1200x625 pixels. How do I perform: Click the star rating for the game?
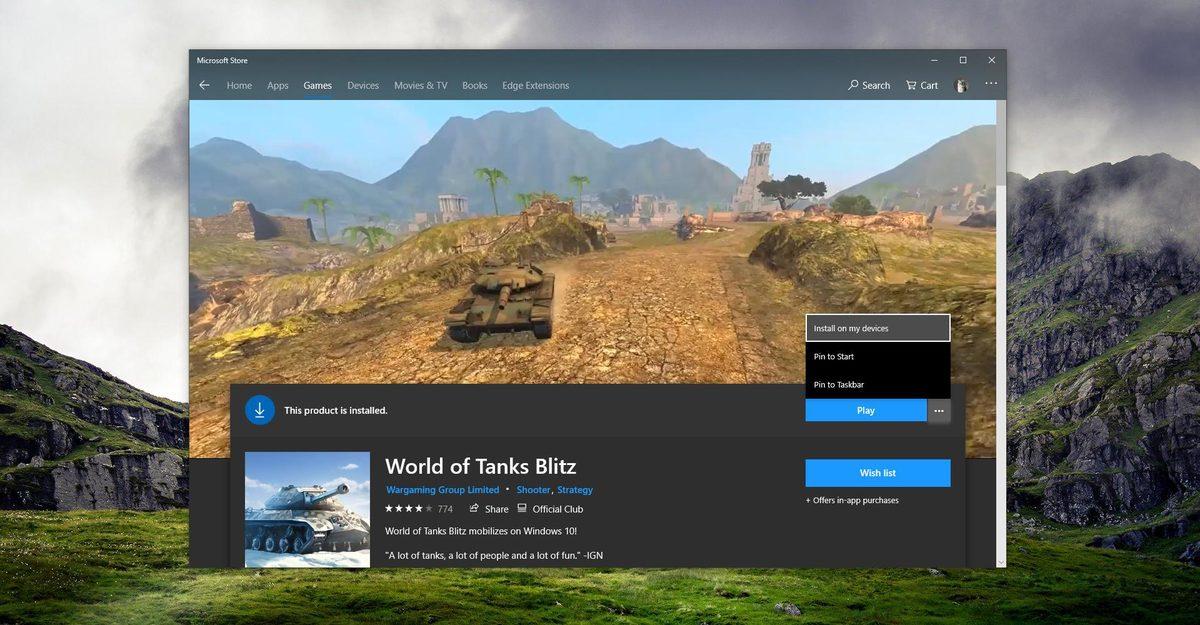pyautogui.click(x=409, y=509)
